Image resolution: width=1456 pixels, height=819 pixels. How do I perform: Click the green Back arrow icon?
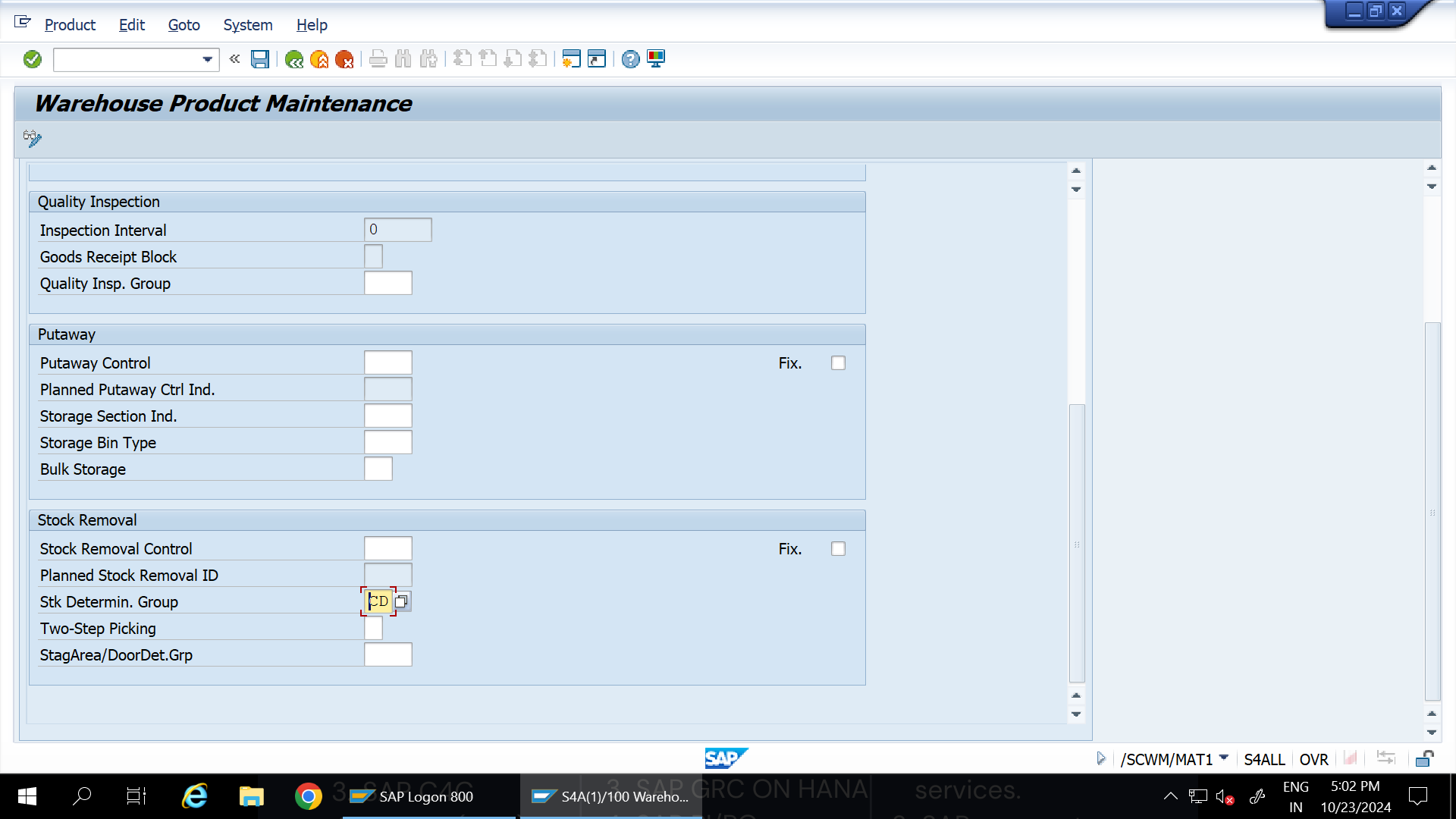pyautogui.click(x=295, y=59)
